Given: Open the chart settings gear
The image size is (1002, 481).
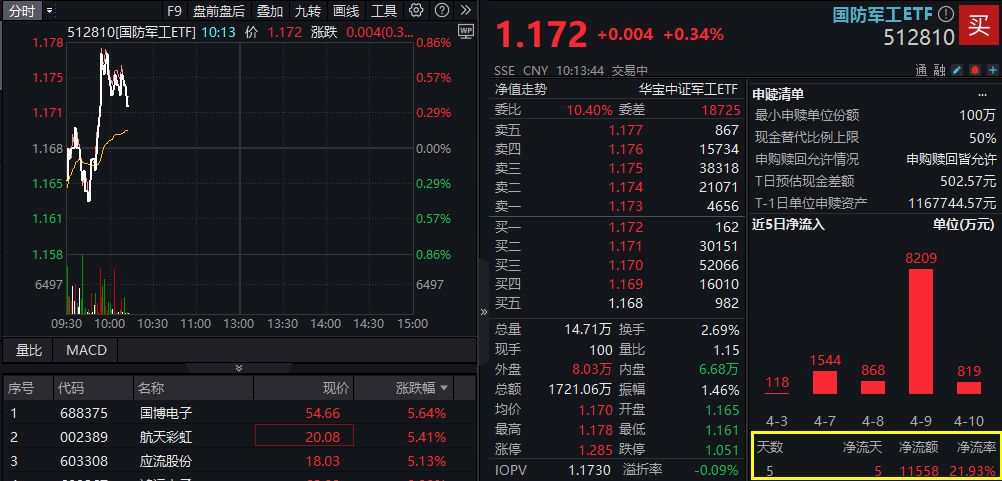Looking at the screenshot, I should (x=416, y=10).
